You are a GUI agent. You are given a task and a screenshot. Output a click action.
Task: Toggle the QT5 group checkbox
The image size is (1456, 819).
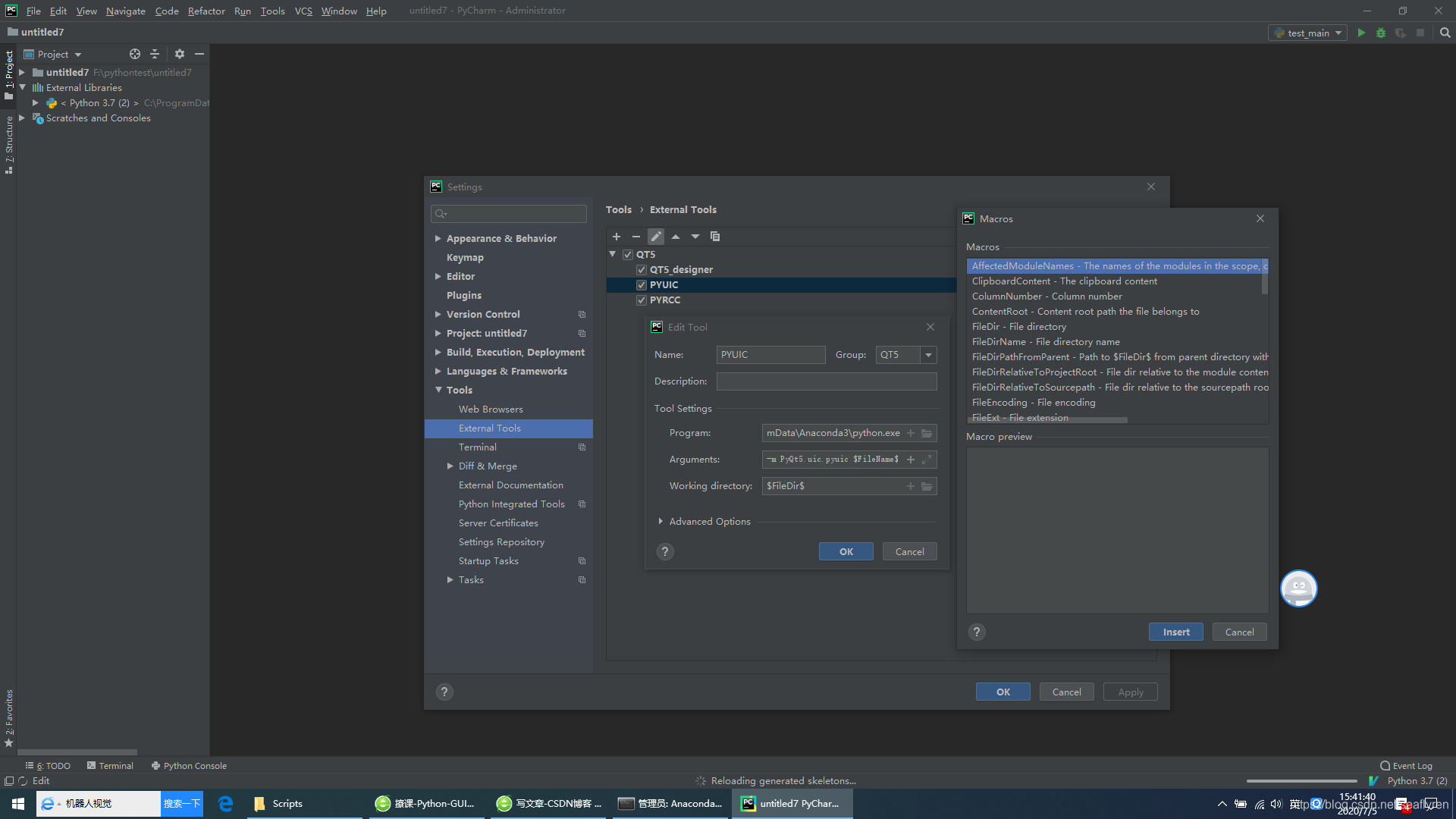click(628, 255)
